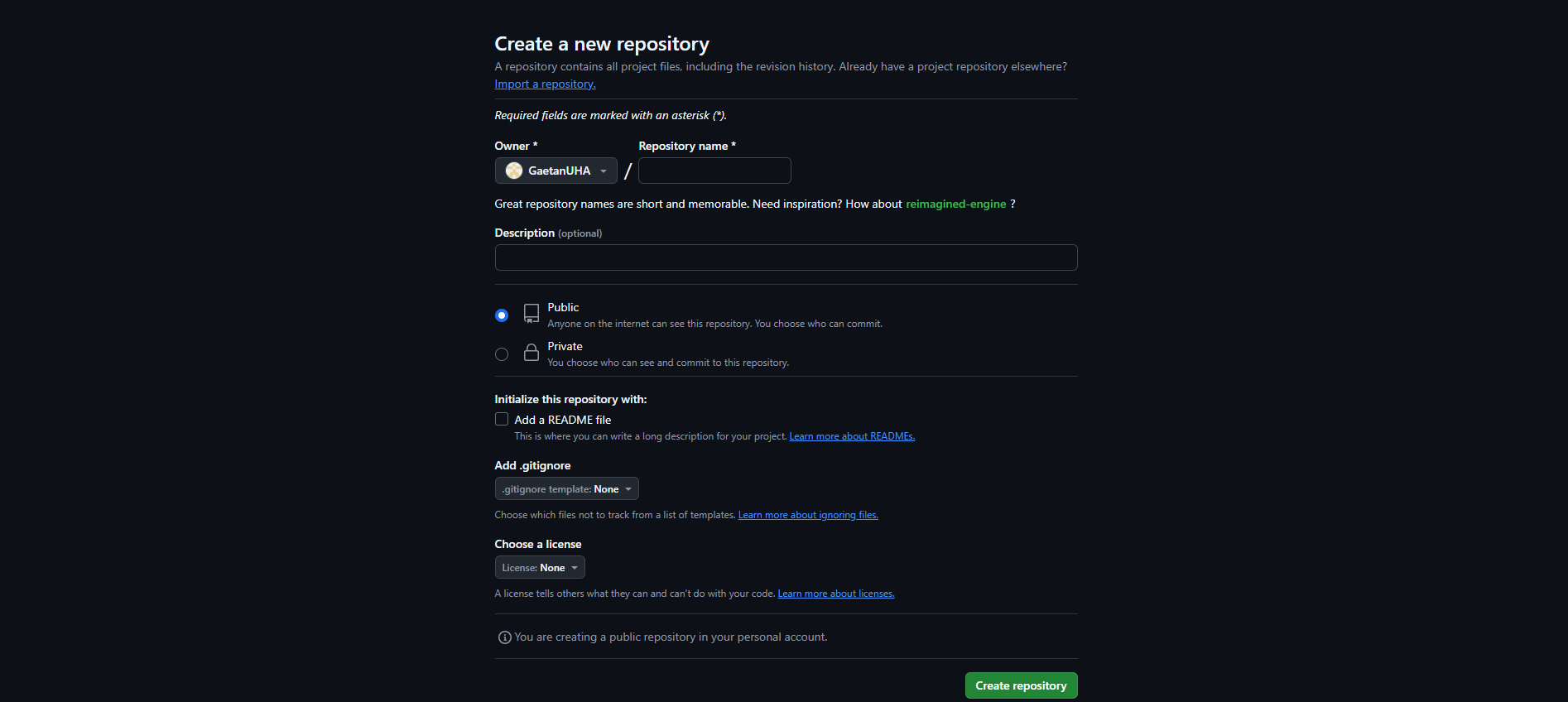
Task: Open the .gitignore template dropdown
Action: [566, 489]
